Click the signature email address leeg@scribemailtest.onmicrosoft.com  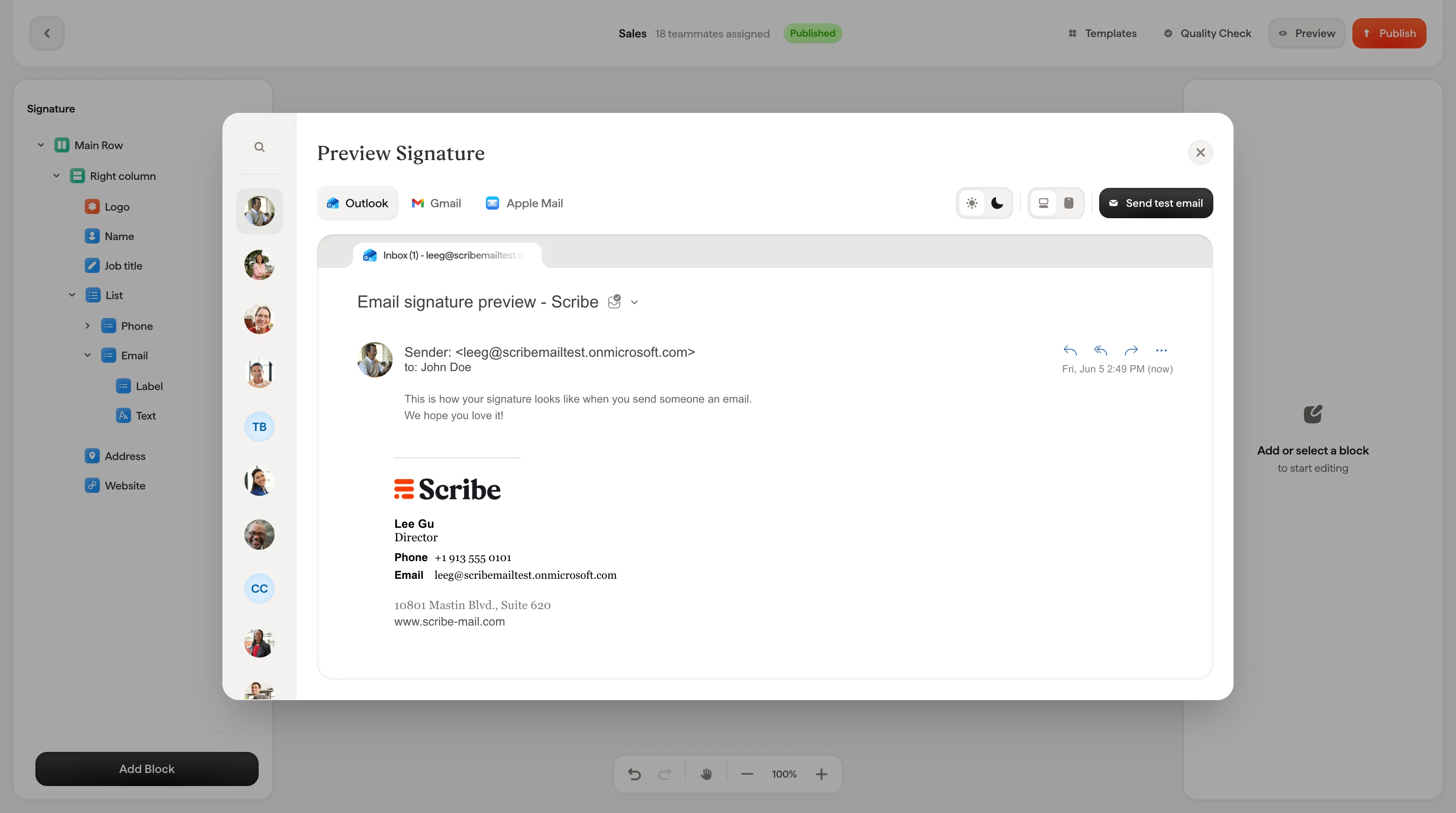coord(525,575)
